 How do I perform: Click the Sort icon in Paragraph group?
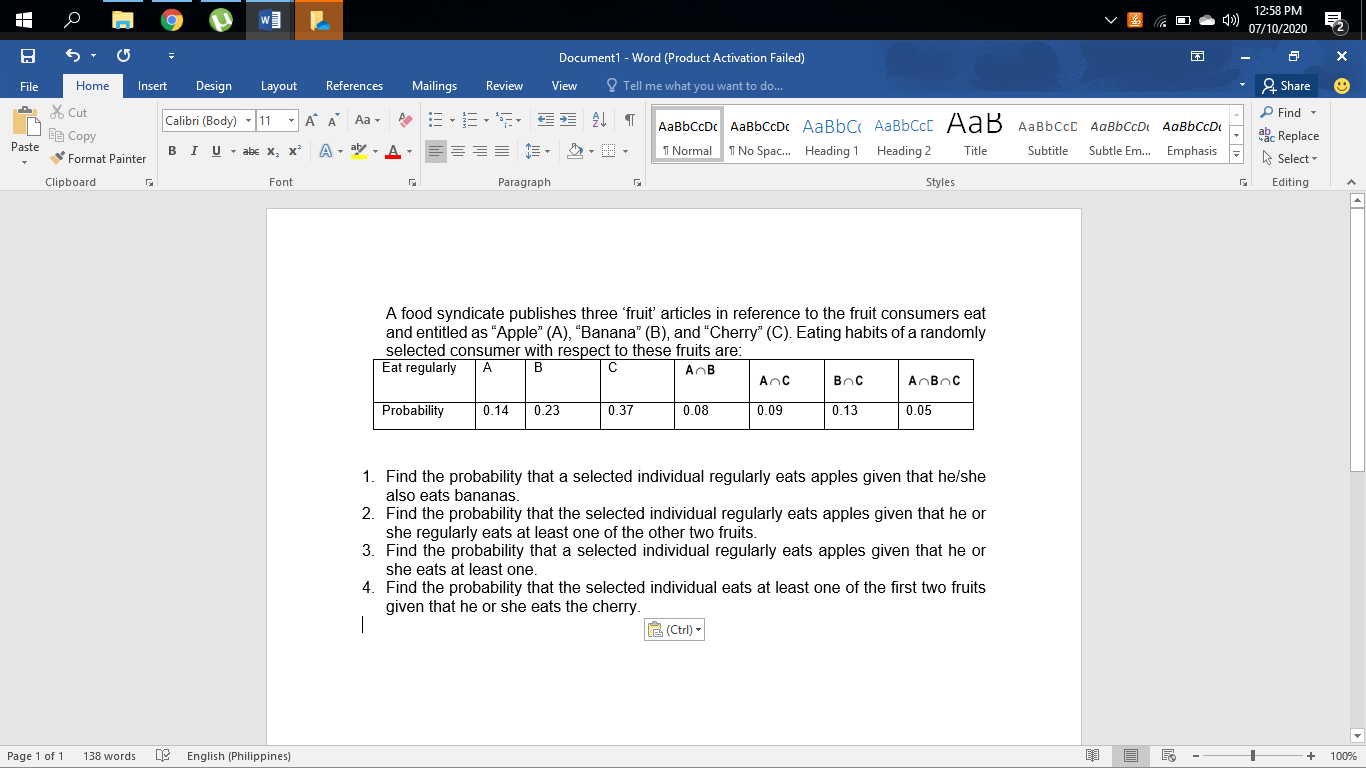(599, 118)
